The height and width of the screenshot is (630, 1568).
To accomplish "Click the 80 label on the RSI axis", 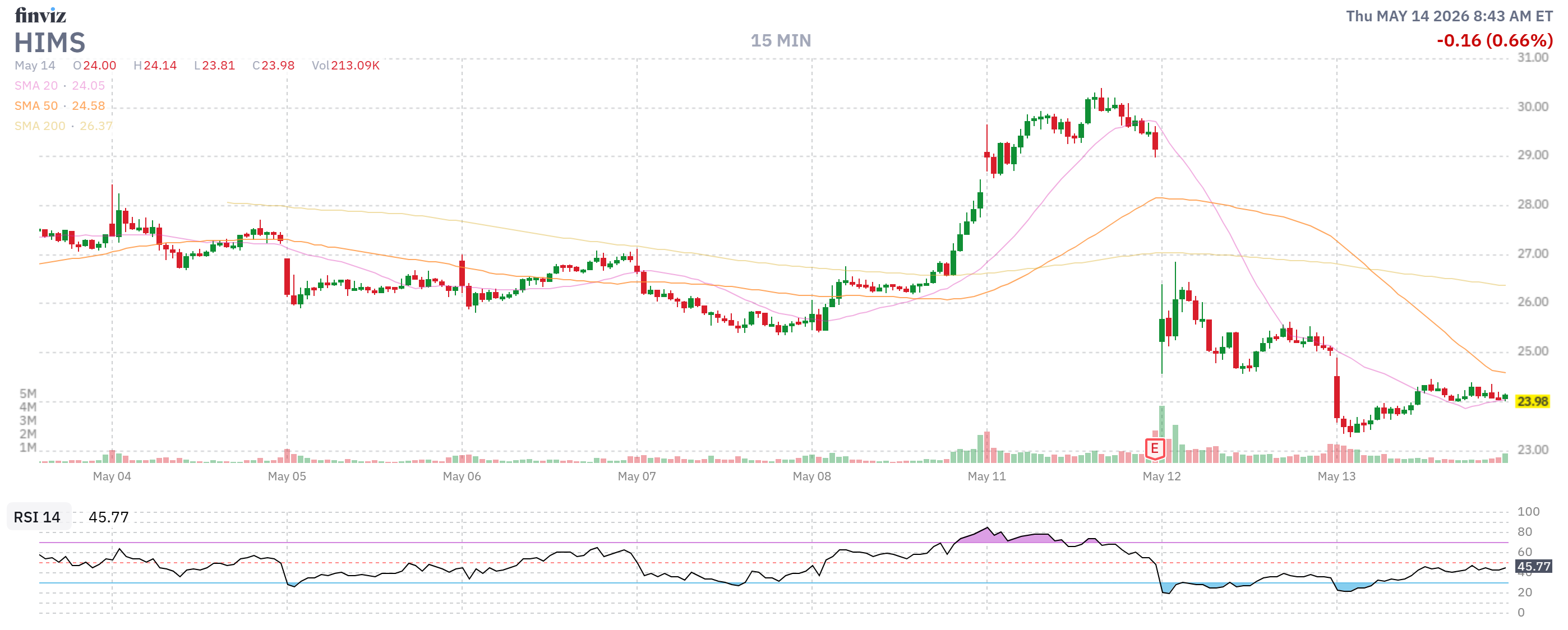I will point(1525,532).
